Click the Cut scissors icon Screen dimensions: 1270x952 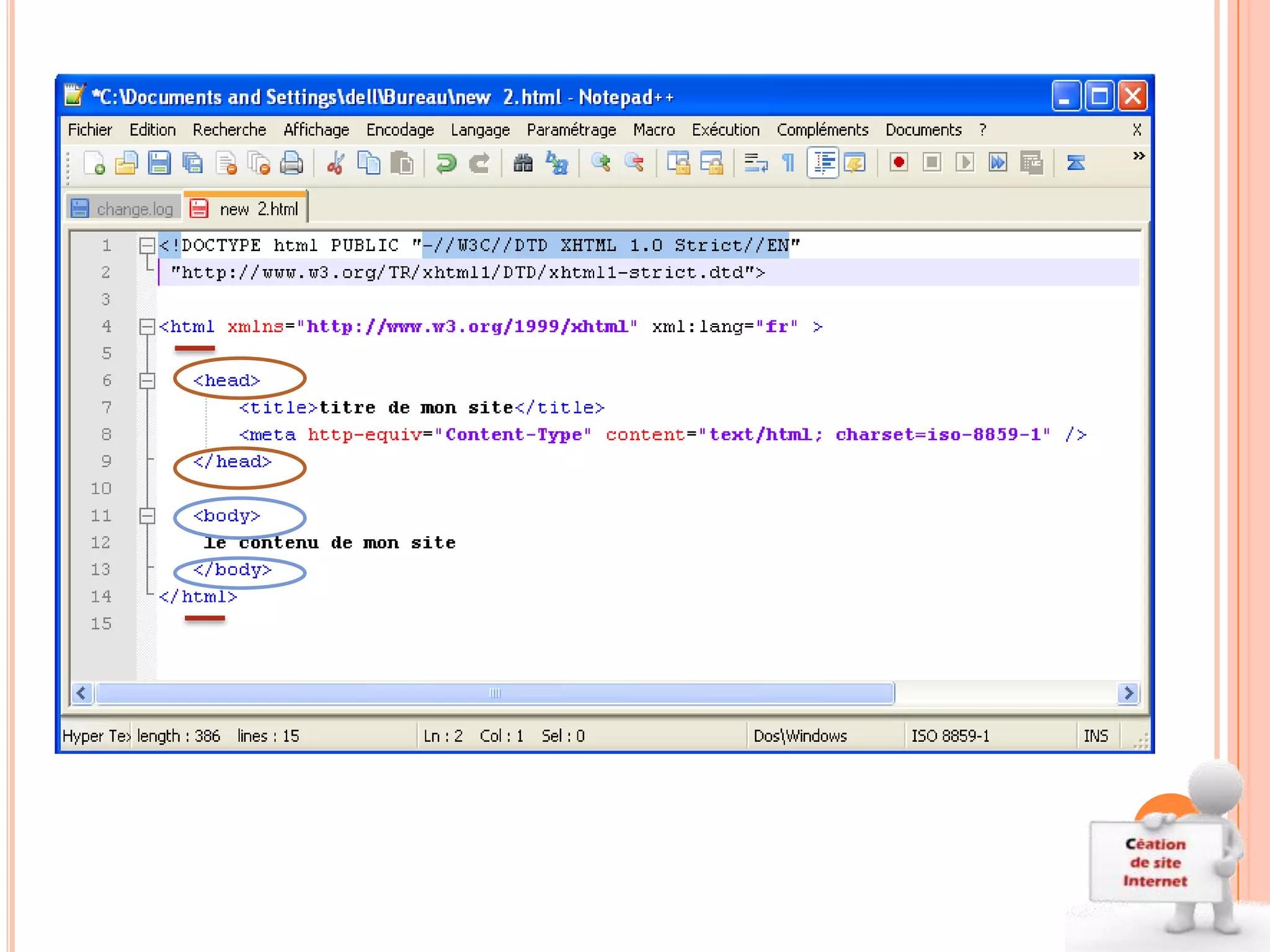[335, 163]
